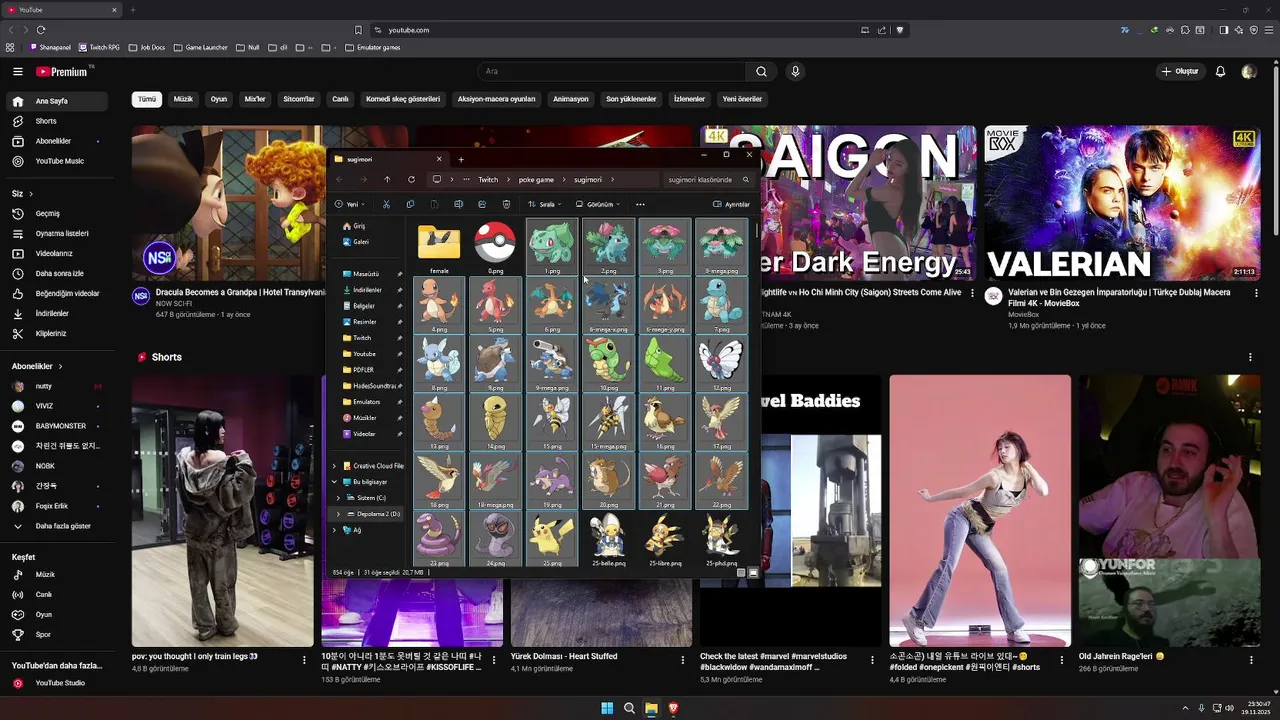Open the Sırala sort dropdown
This screenshot has width=1280, height=720.
(x=545, y=204)
